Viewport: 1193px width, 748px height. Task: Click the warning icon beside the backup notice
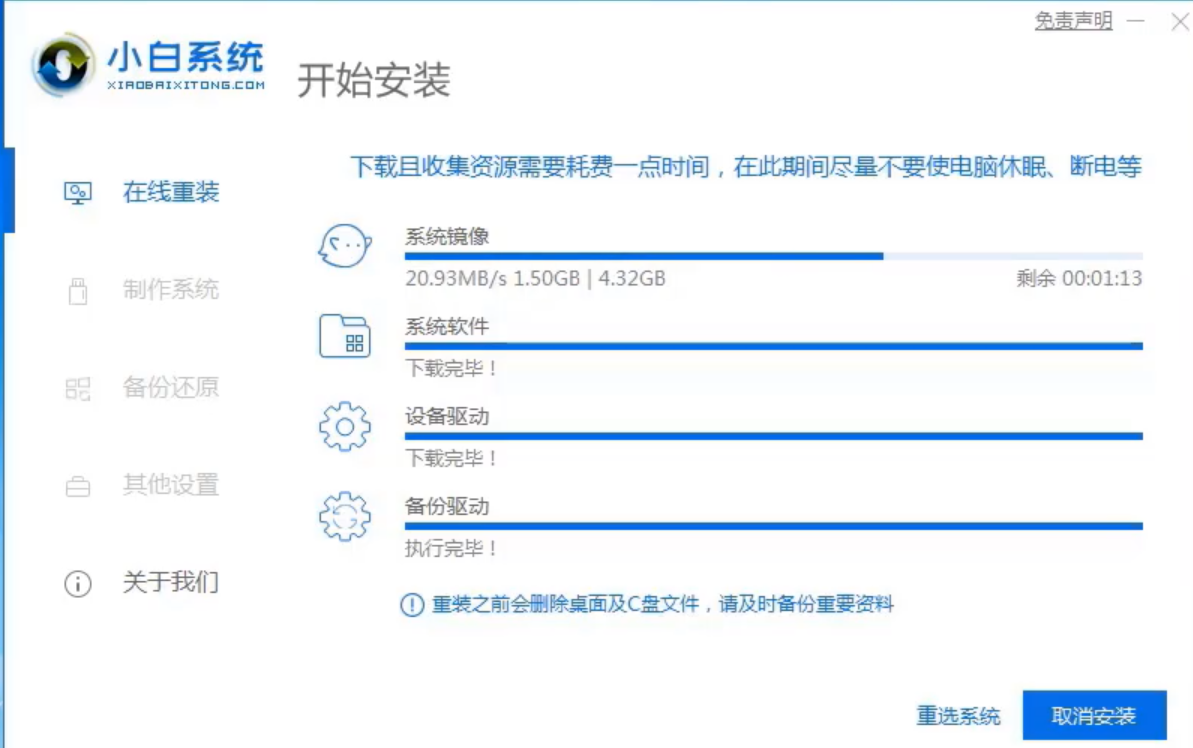pyautogui.click(x=409, y=605)
